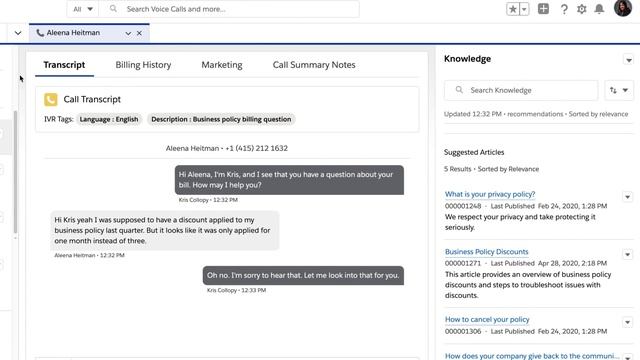Open the 'What is your privacy policy?' article
This screenshot has width=640, height=360.
[x=490, y=194]
